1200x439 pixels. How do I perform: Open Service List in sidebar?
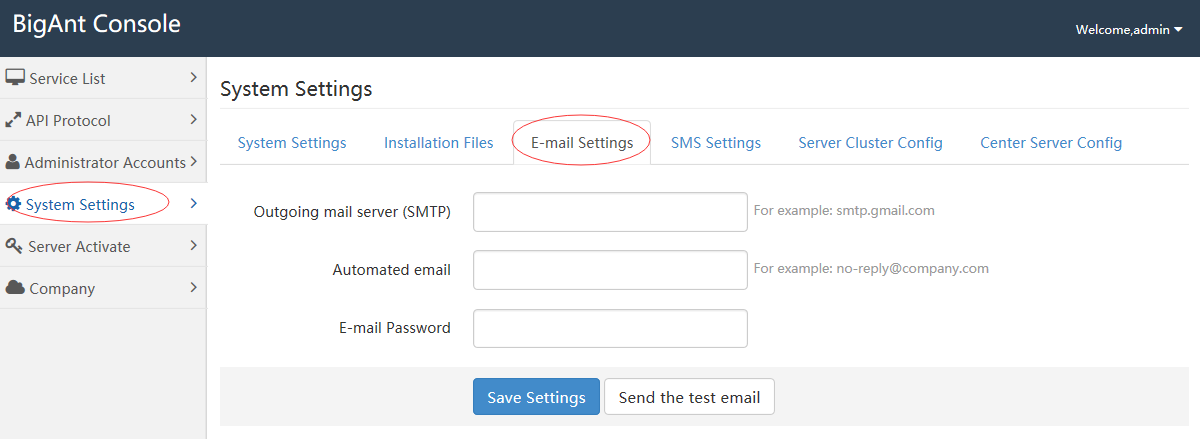click(x=103, y=78)
